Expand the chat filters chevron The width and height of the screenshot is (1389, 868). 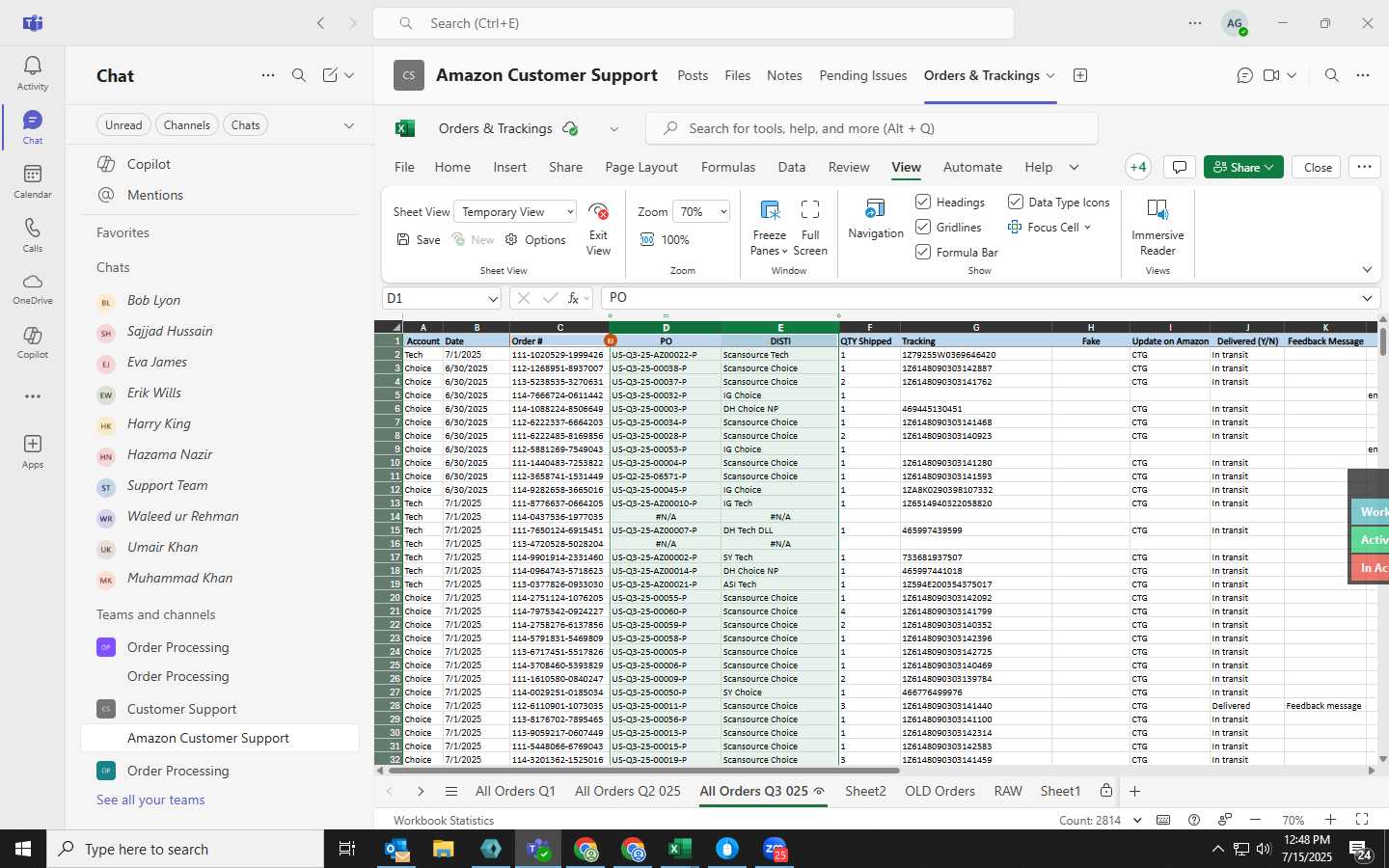[349, 125]
